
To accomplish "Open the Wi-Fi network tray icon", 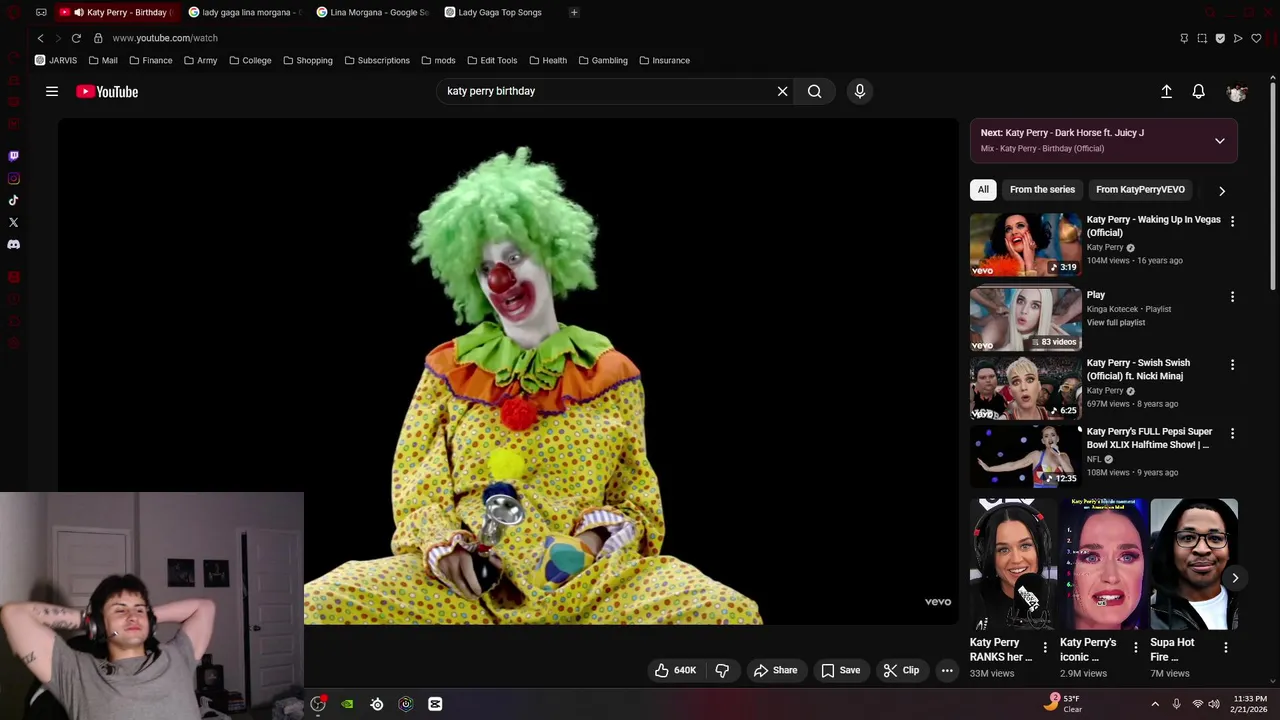I will click(x=1197, y=704).
